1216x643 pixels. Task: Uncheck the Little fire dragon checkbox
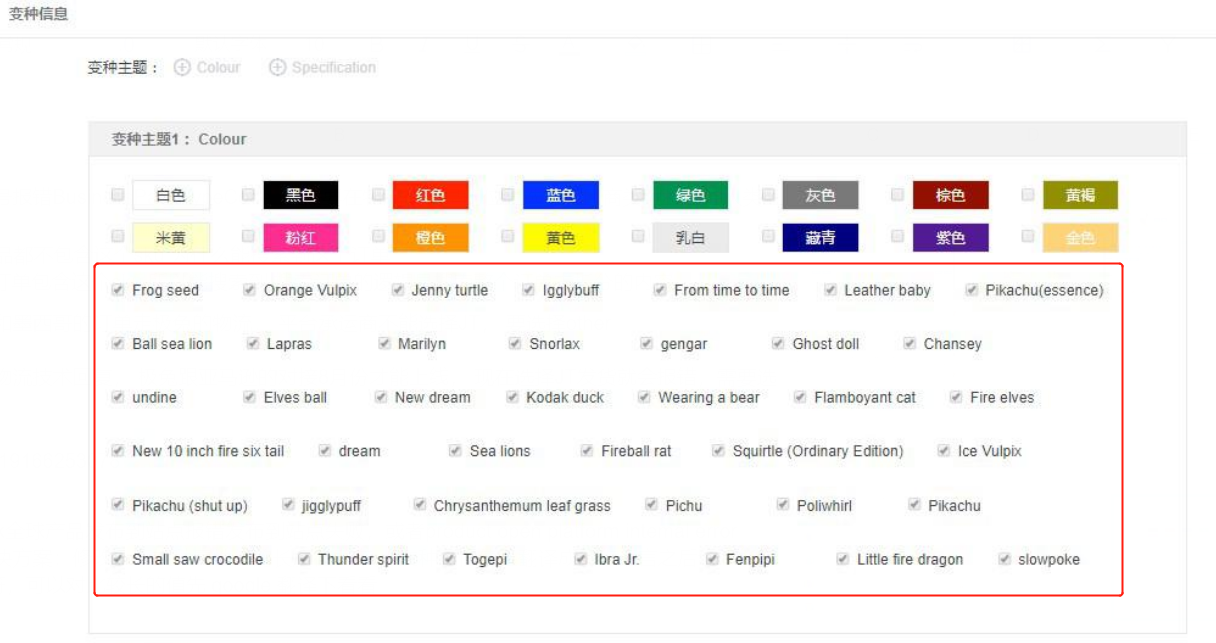(x=843, y=559)
